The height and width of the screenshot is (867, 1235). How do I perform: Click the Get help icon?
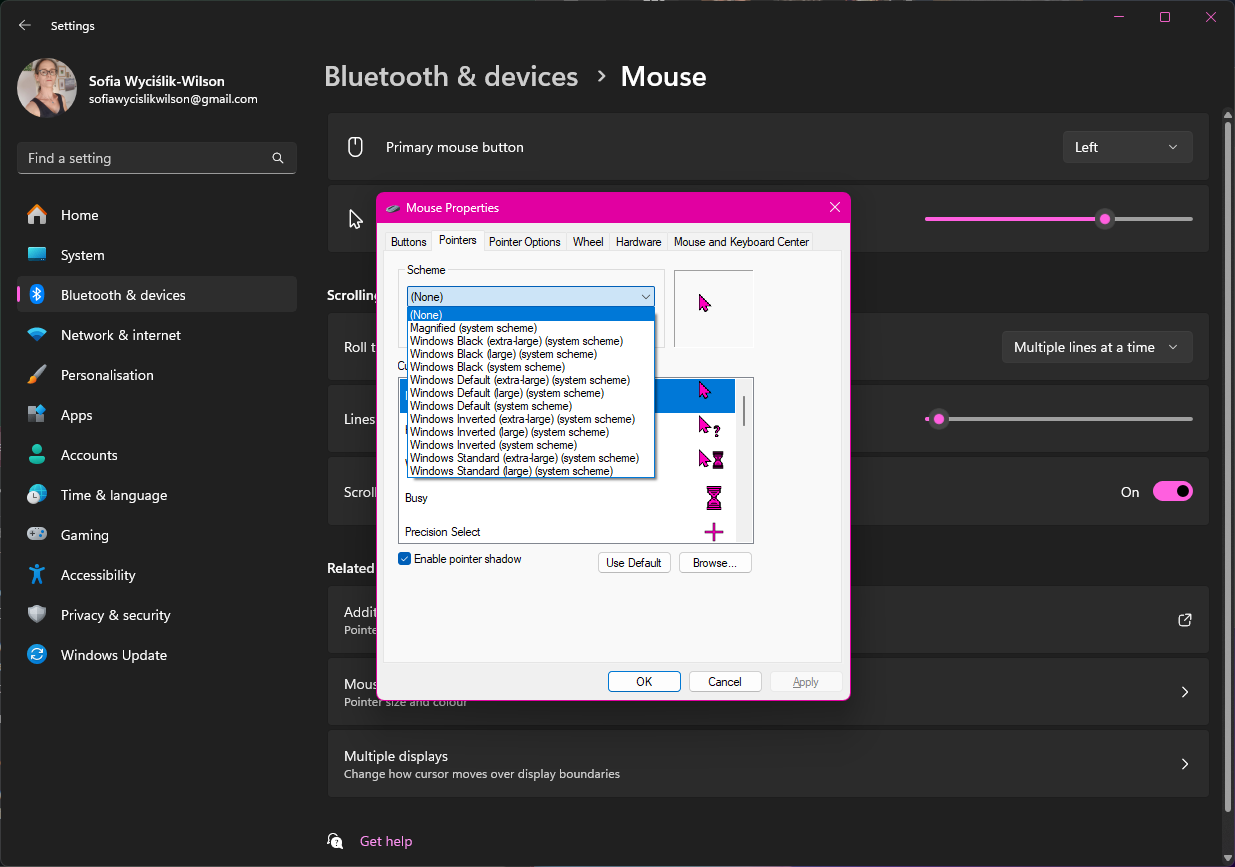click(x=336, y=841)
